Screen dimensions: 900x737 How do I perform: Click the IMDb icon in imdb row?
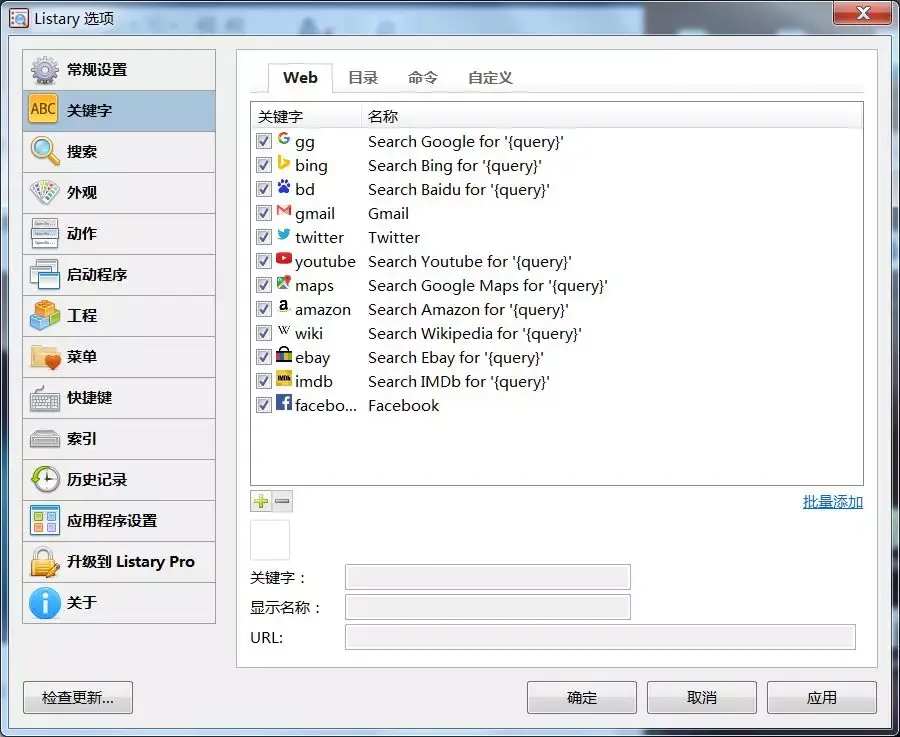point(284,378)
